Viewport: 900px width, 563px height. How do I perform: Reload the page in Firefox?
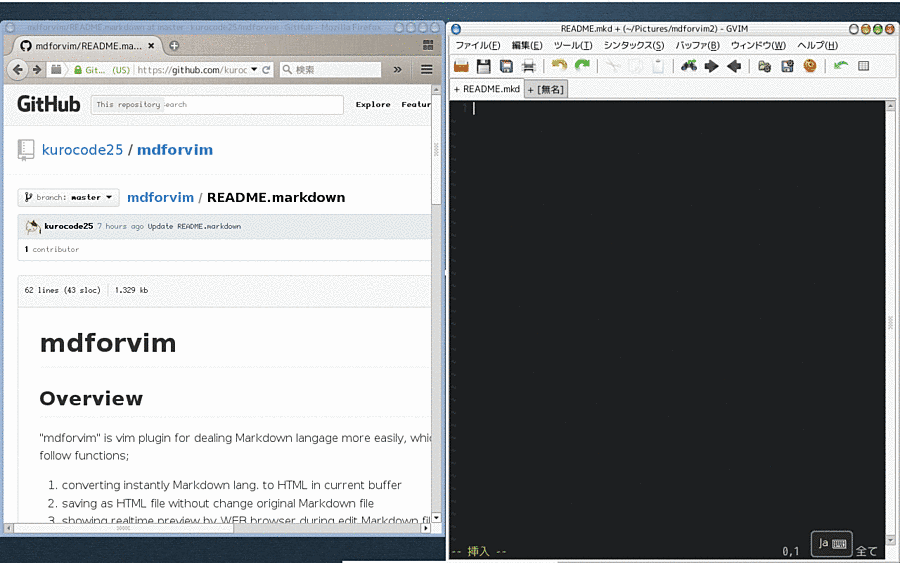click(266, 70)
